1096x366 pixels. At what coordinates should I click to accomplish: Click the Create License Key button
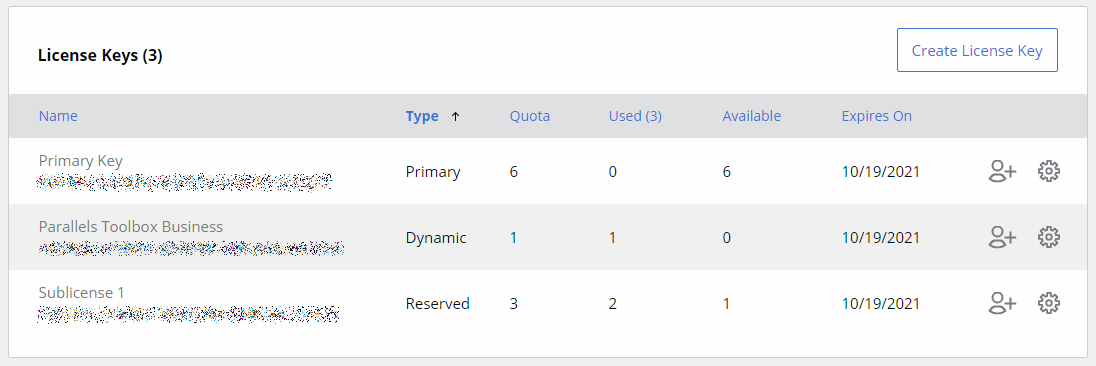pyautogui.click(x=977, y=50)
